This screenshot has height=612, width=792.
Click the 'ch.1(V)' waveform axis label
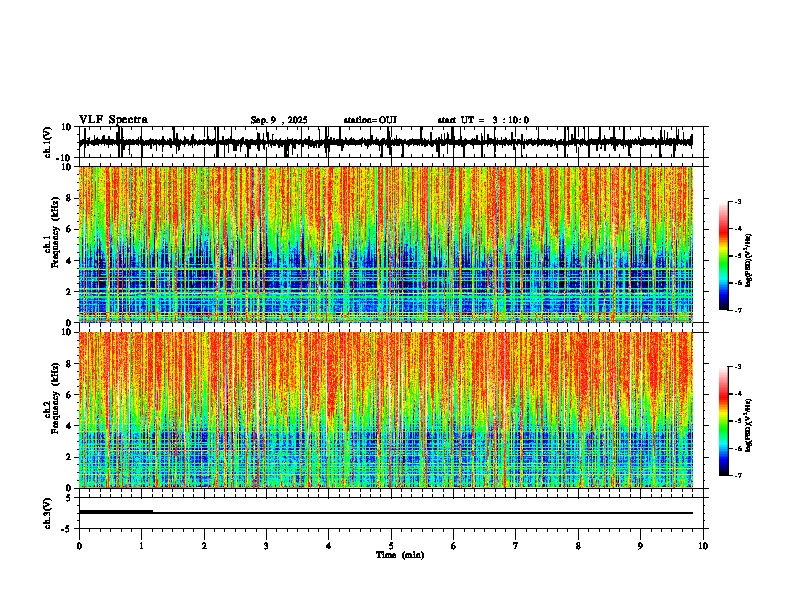[x=48, y=142]
